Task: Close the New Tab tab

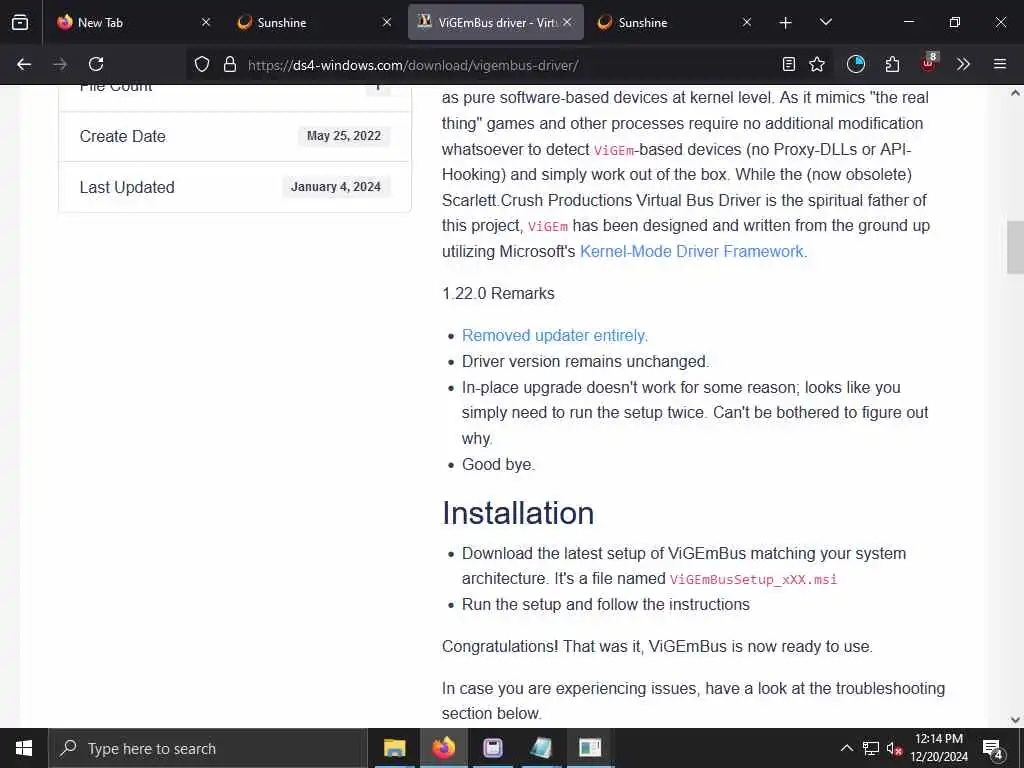Action: coord(206,22)
